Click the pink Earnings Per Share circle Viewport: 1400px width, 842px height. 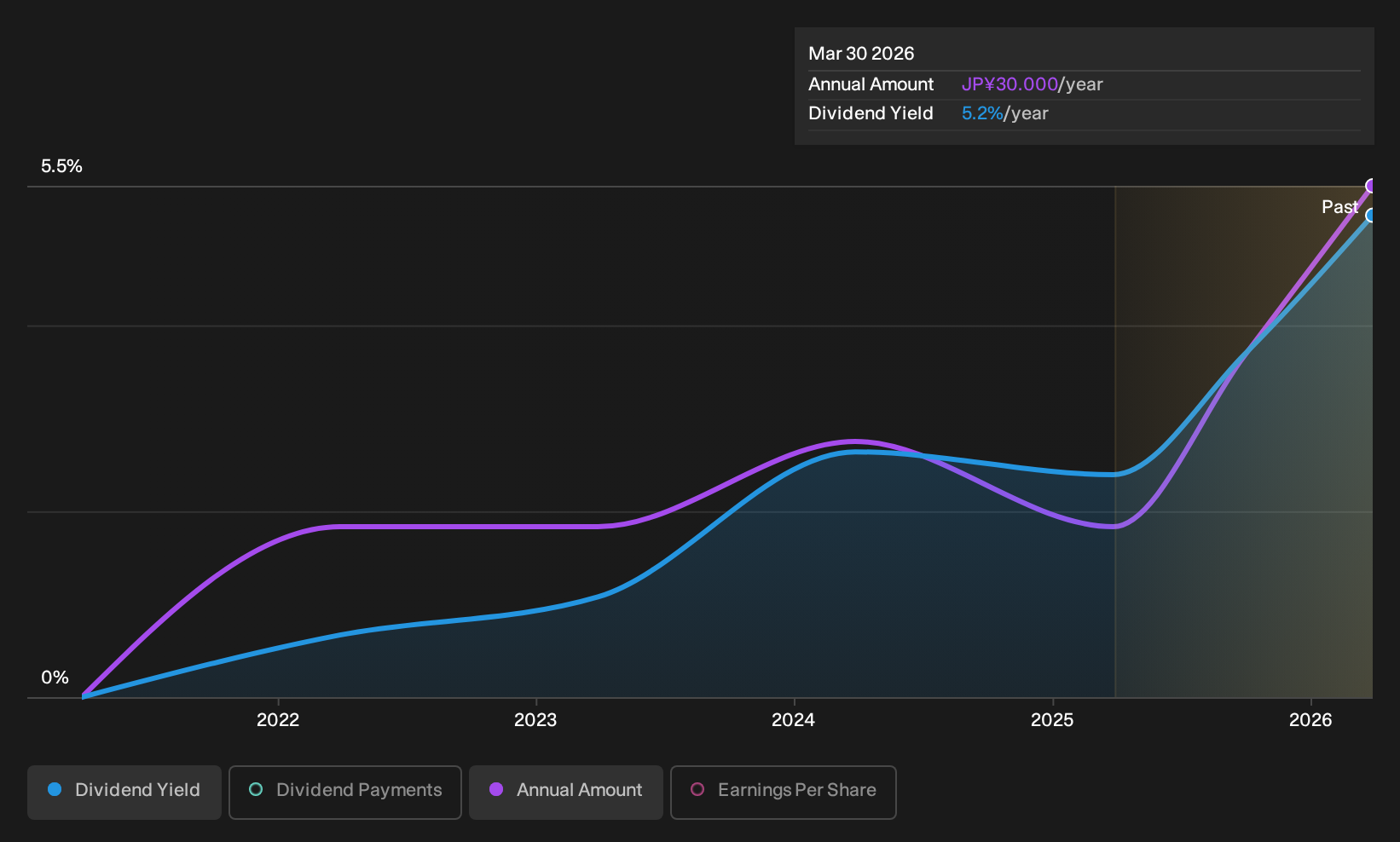697,790
